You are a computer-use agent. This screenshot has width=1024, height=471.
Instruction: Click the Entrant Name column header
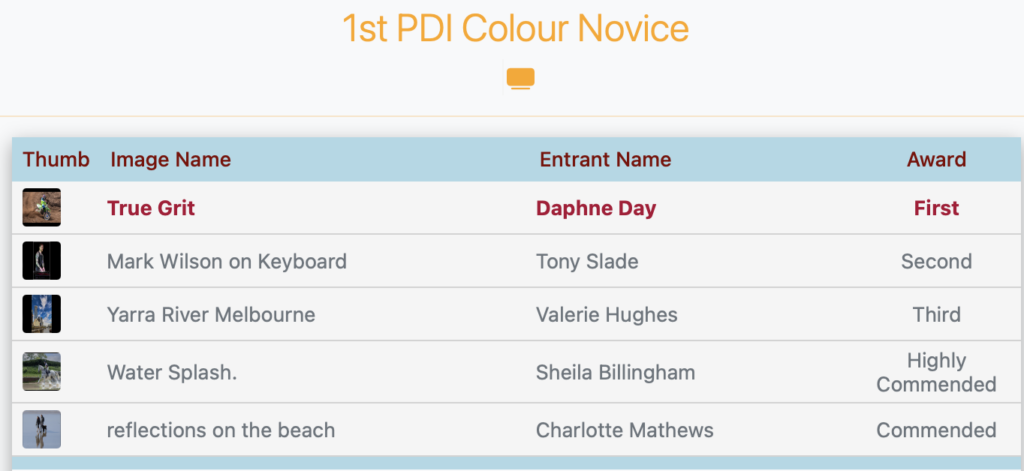point(605,159)
